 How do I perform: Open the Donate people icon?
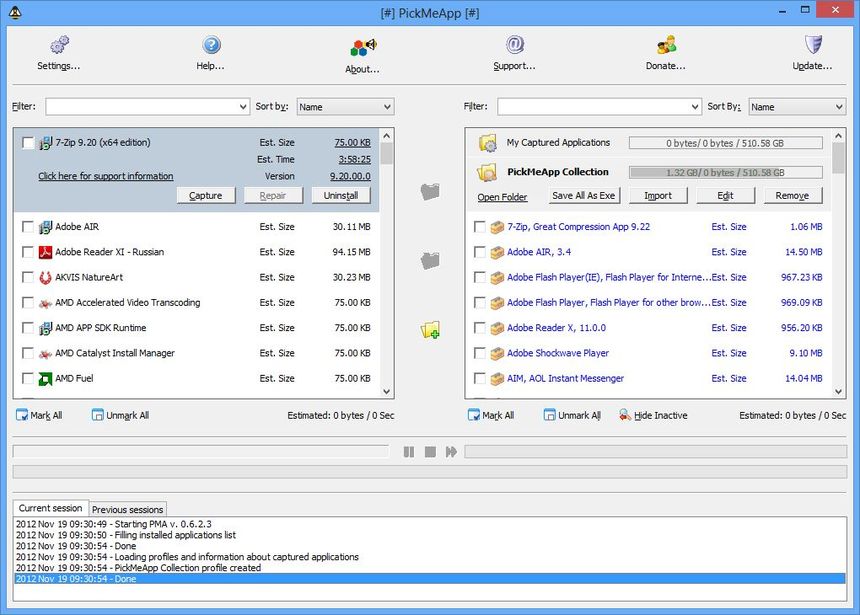coord(666,45)
